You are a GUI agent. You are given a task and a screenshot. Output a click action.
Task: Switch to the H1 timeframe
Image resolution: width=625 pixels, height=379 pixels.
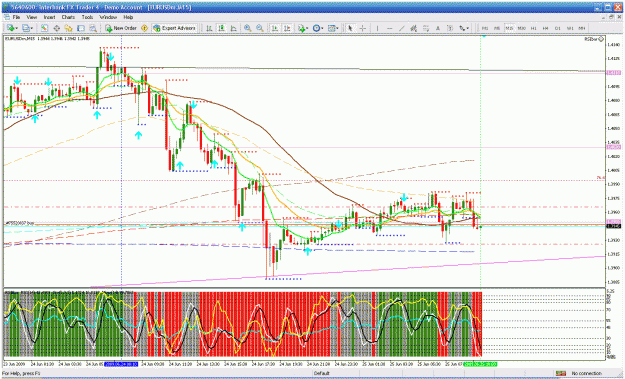click(x=533, y=28)
